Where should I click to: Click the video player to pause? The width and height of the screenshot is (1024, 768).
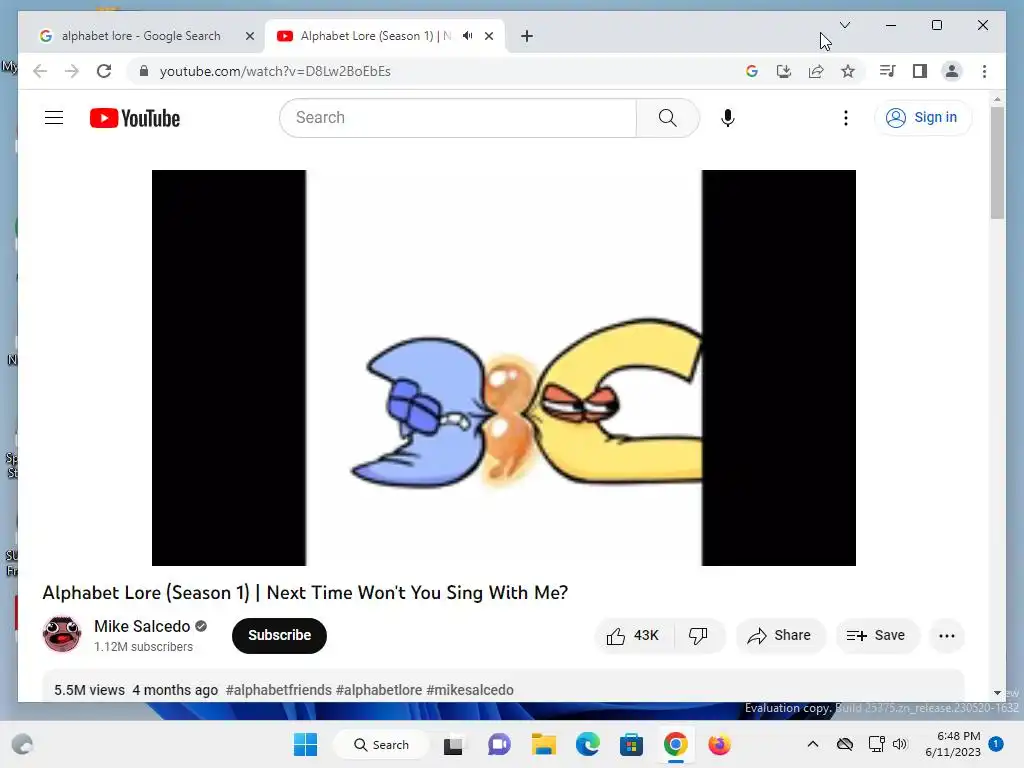click(504, 368)
